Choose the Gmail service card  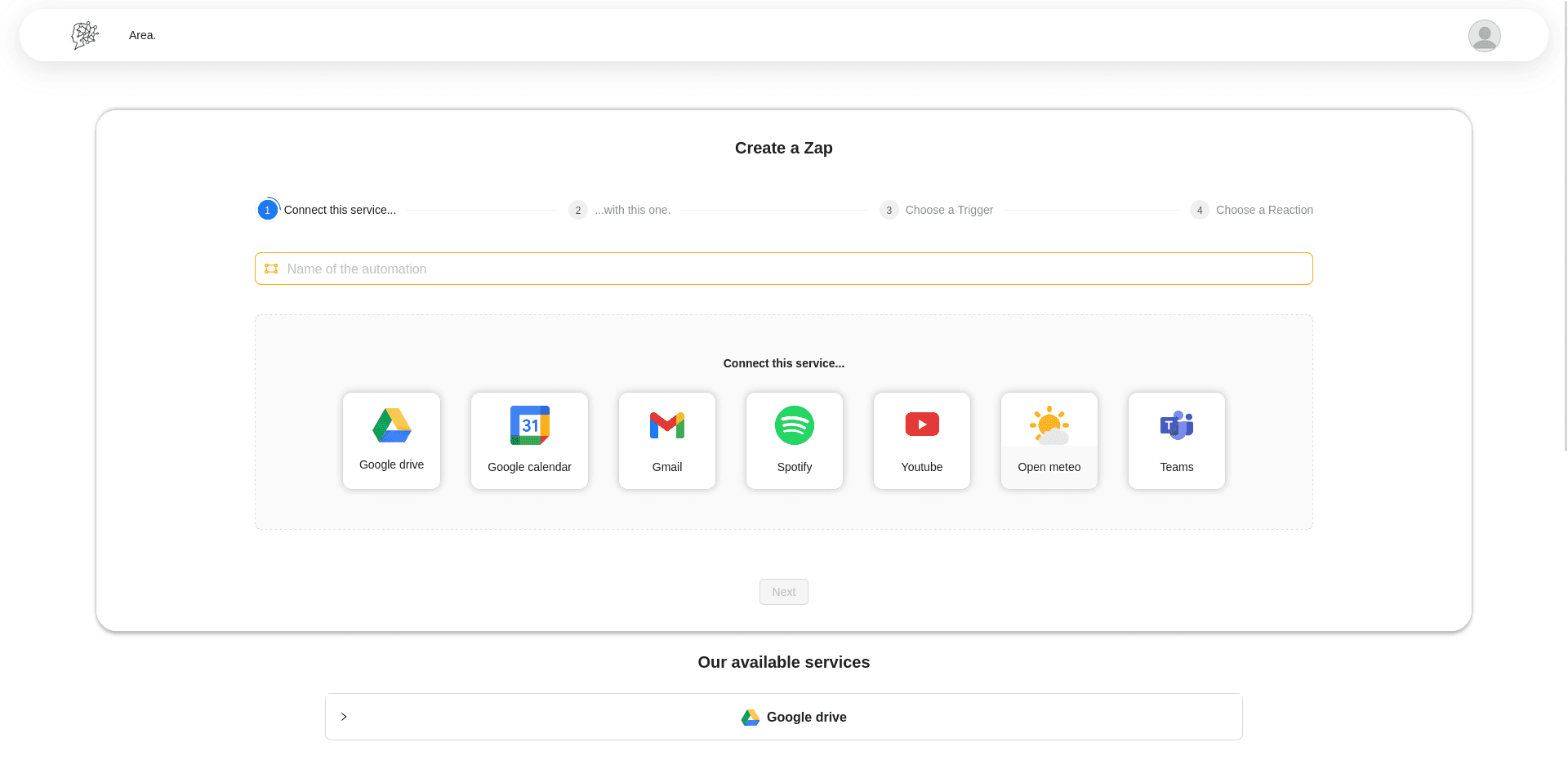tap(667, 441)
